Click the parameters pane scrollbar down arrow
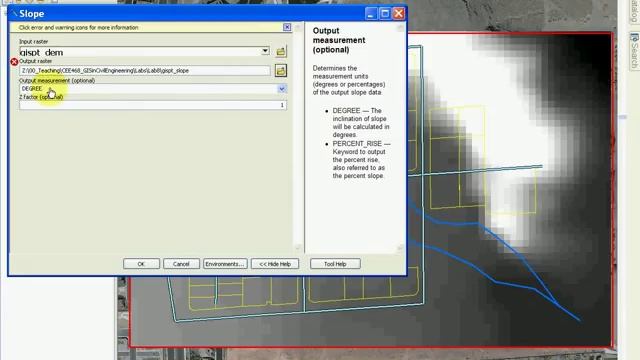The image size is (640, 360). 298,248
